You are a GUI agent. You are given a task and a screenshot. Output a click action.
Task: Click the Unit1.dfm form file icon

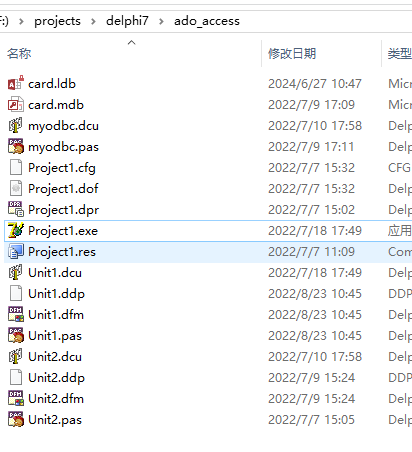pyautogui.click(x=16, y=314)
